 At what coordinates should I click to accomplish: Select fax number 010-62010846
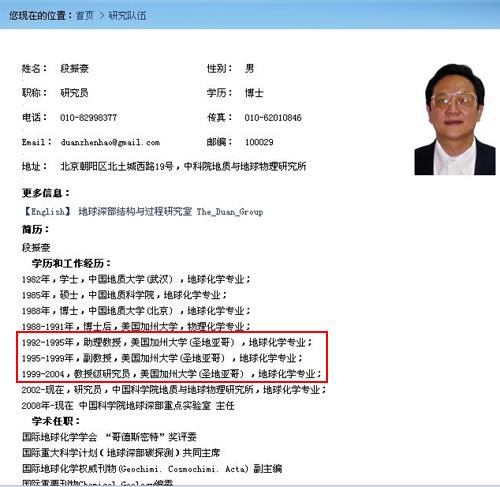point(273,117)
